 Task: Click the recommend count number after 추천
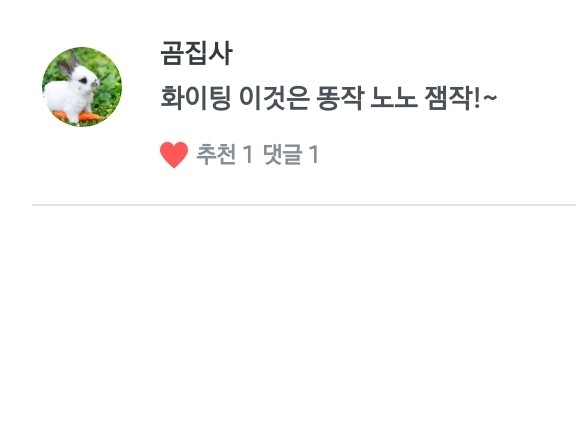248,154
